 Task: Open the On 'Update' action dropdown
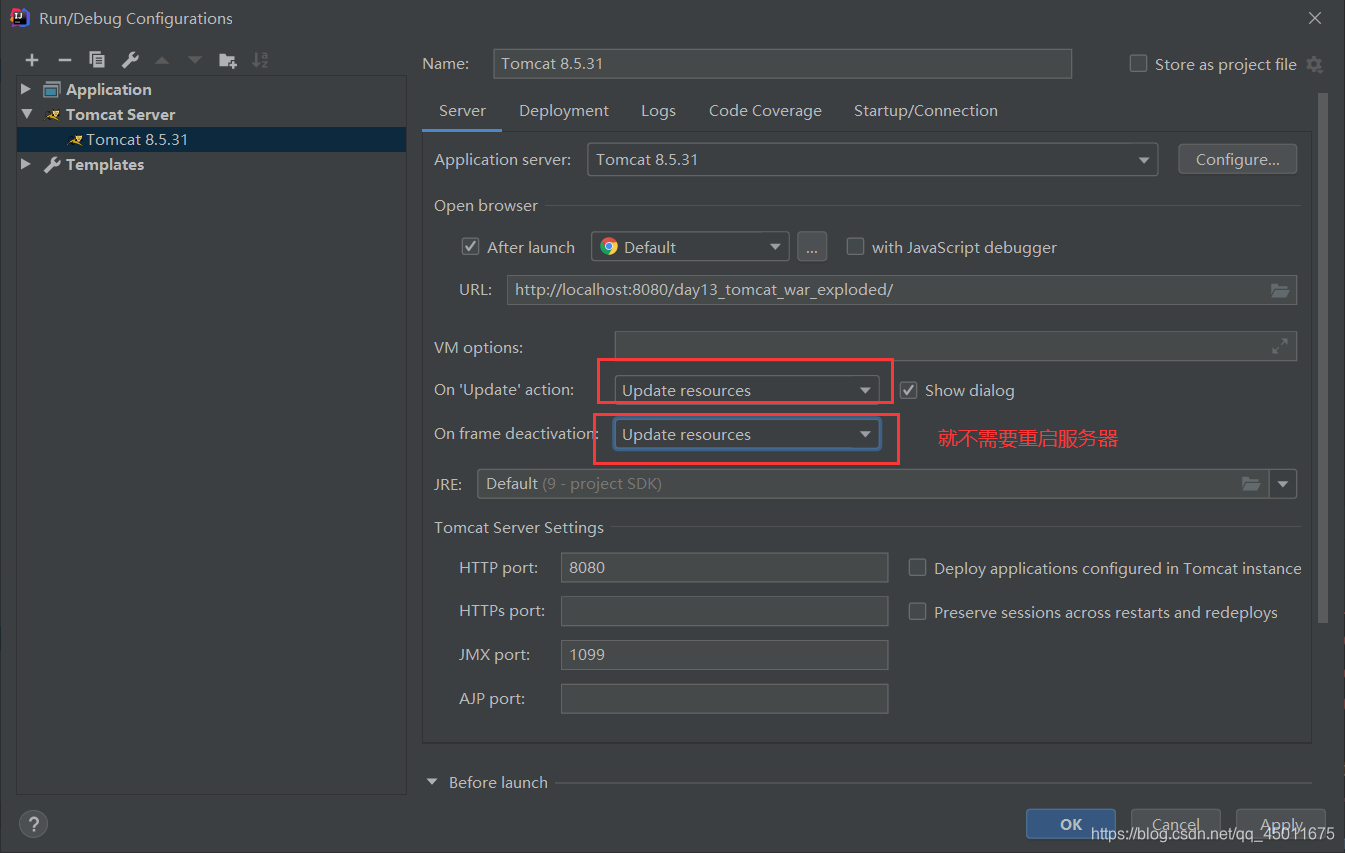[x=747, y=390]
